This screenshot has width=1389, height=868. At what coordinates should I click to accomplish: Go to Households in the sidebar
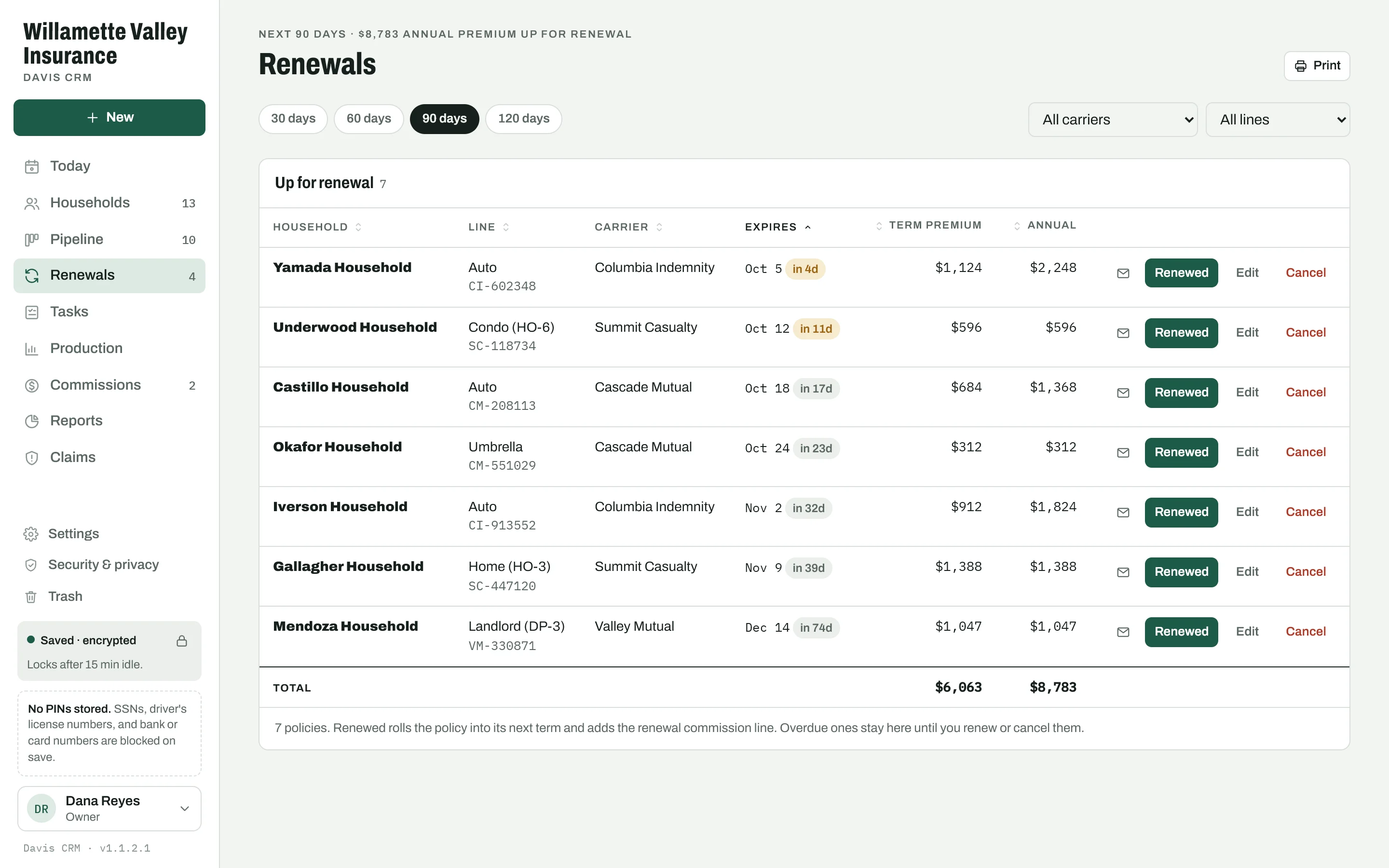tap(109, 203)
